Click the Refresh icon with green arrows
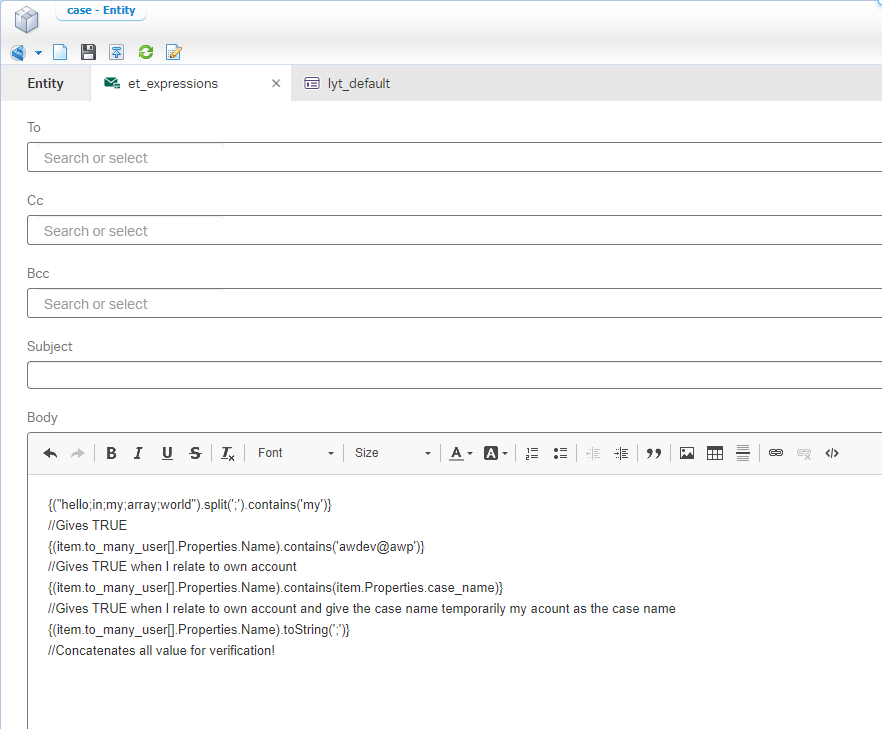 (146, 52)
